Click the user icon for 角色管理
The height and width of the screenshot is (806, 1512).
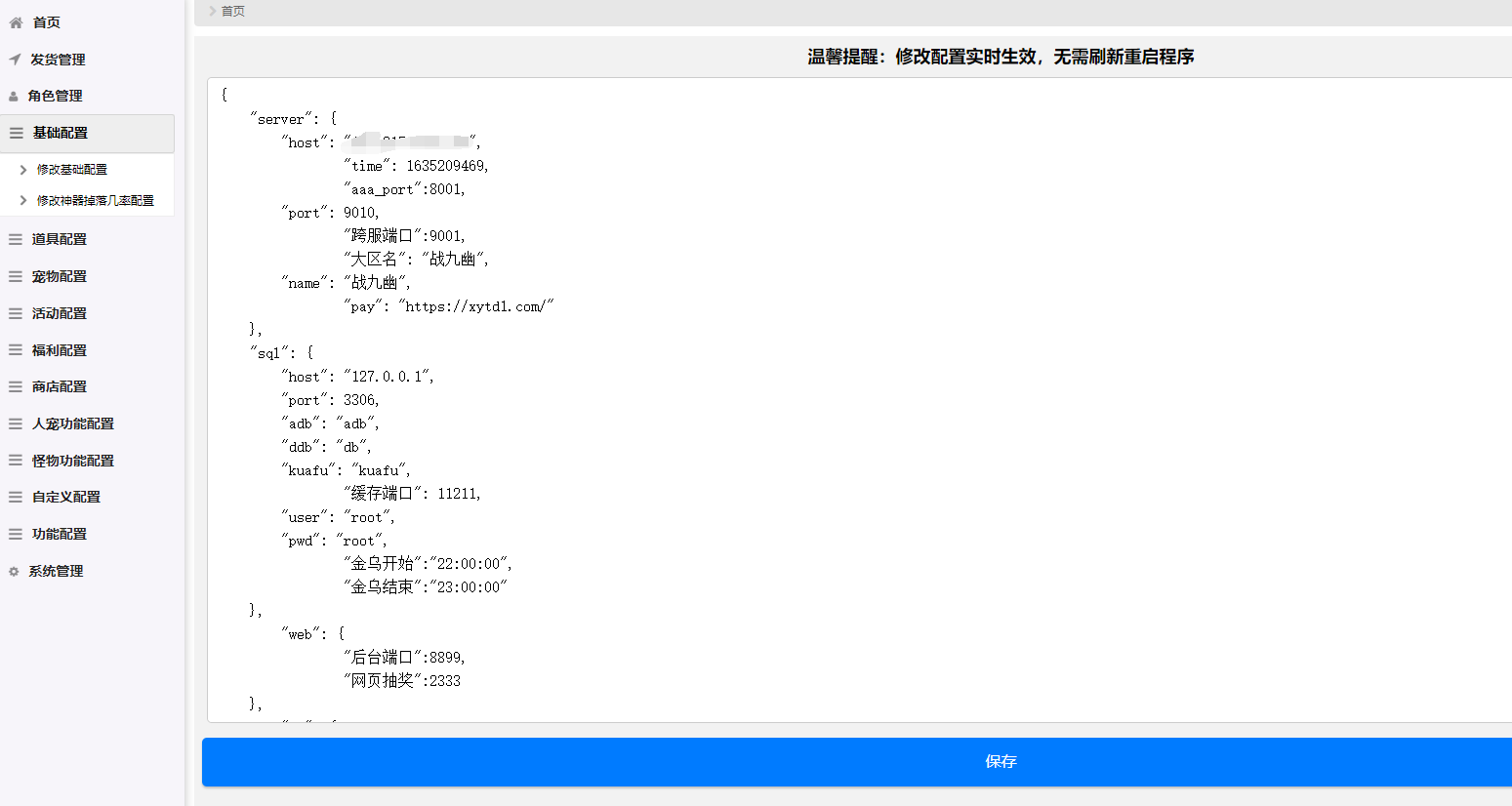click(14, 97)
